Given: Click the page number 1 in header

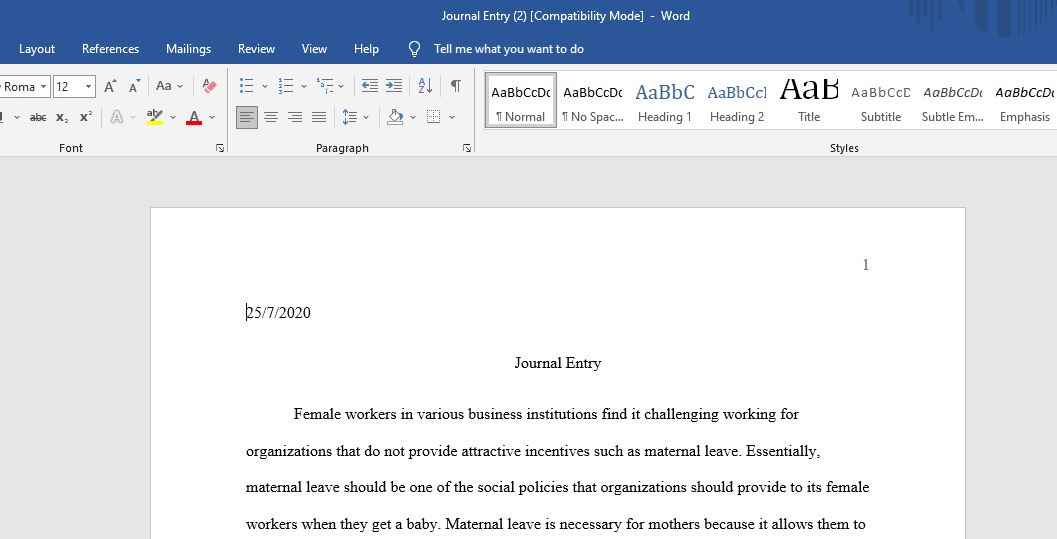Looking at the screenshot, I should coord(866,265).
